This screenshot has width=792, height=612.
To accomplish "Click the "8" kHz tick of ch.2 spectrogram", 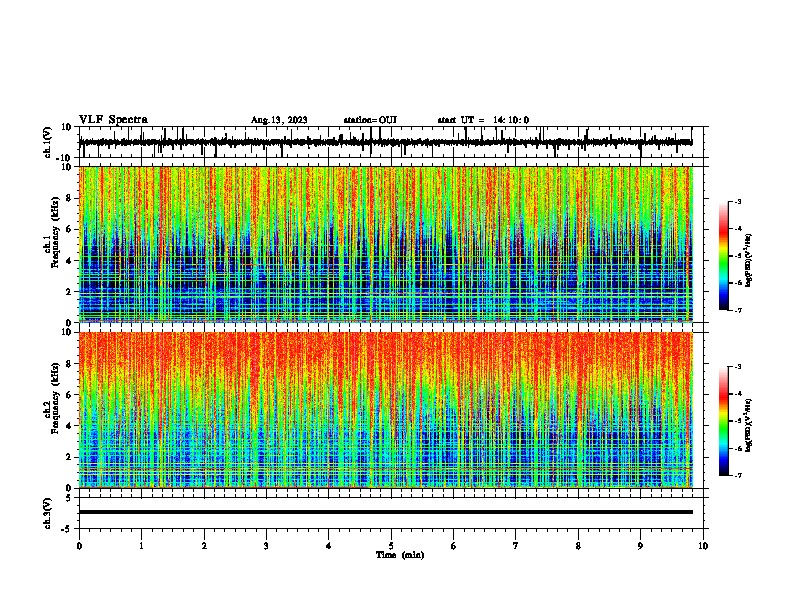I will (69, 364).
